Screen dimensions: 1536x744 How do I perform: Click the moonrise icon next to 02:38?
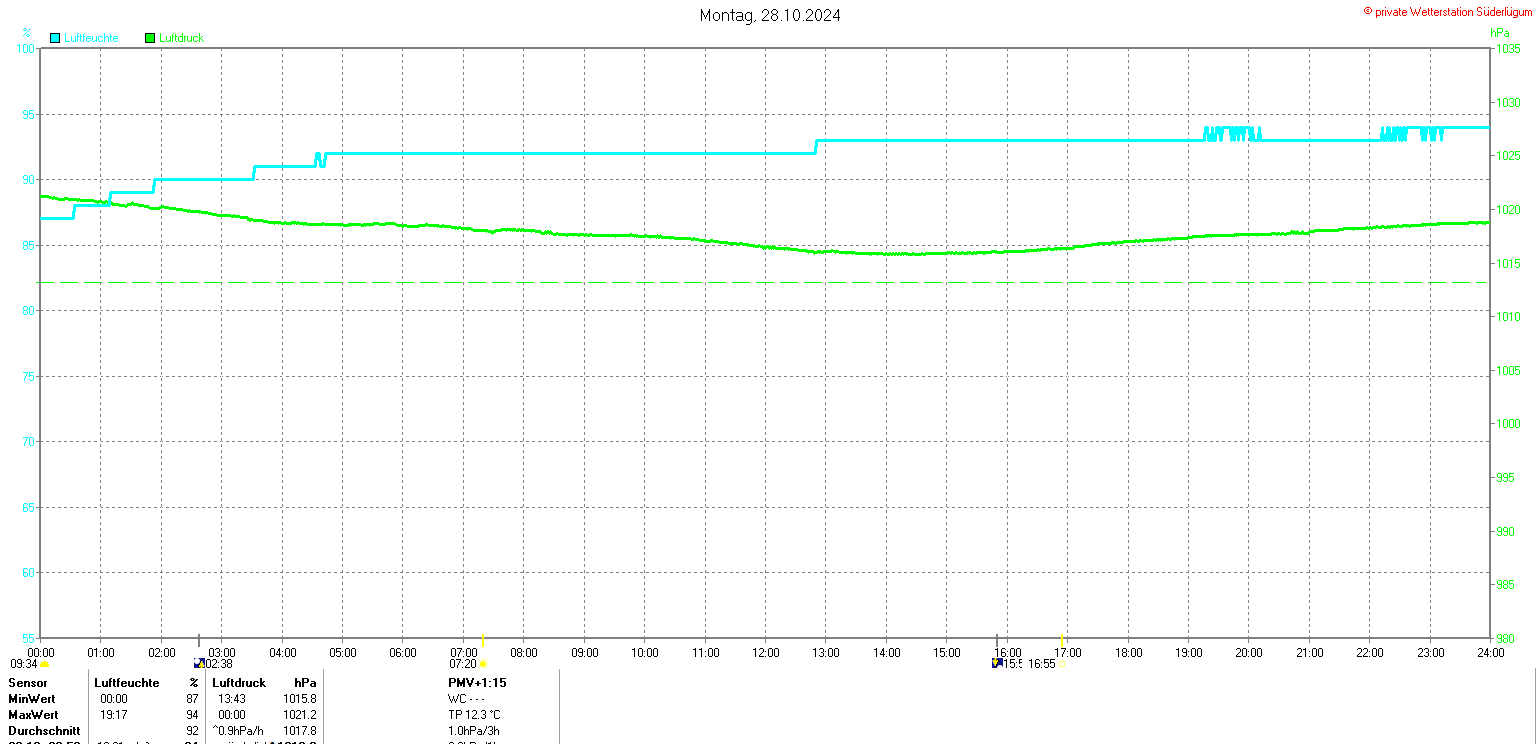tap(199, 663)
